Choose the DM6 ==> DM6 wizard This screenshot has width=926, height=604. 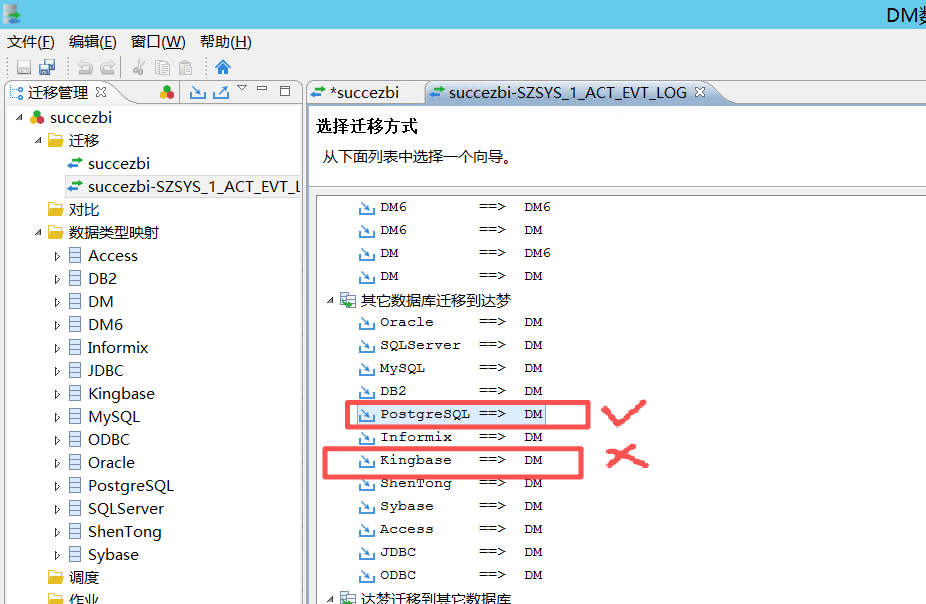coord(455,207)
